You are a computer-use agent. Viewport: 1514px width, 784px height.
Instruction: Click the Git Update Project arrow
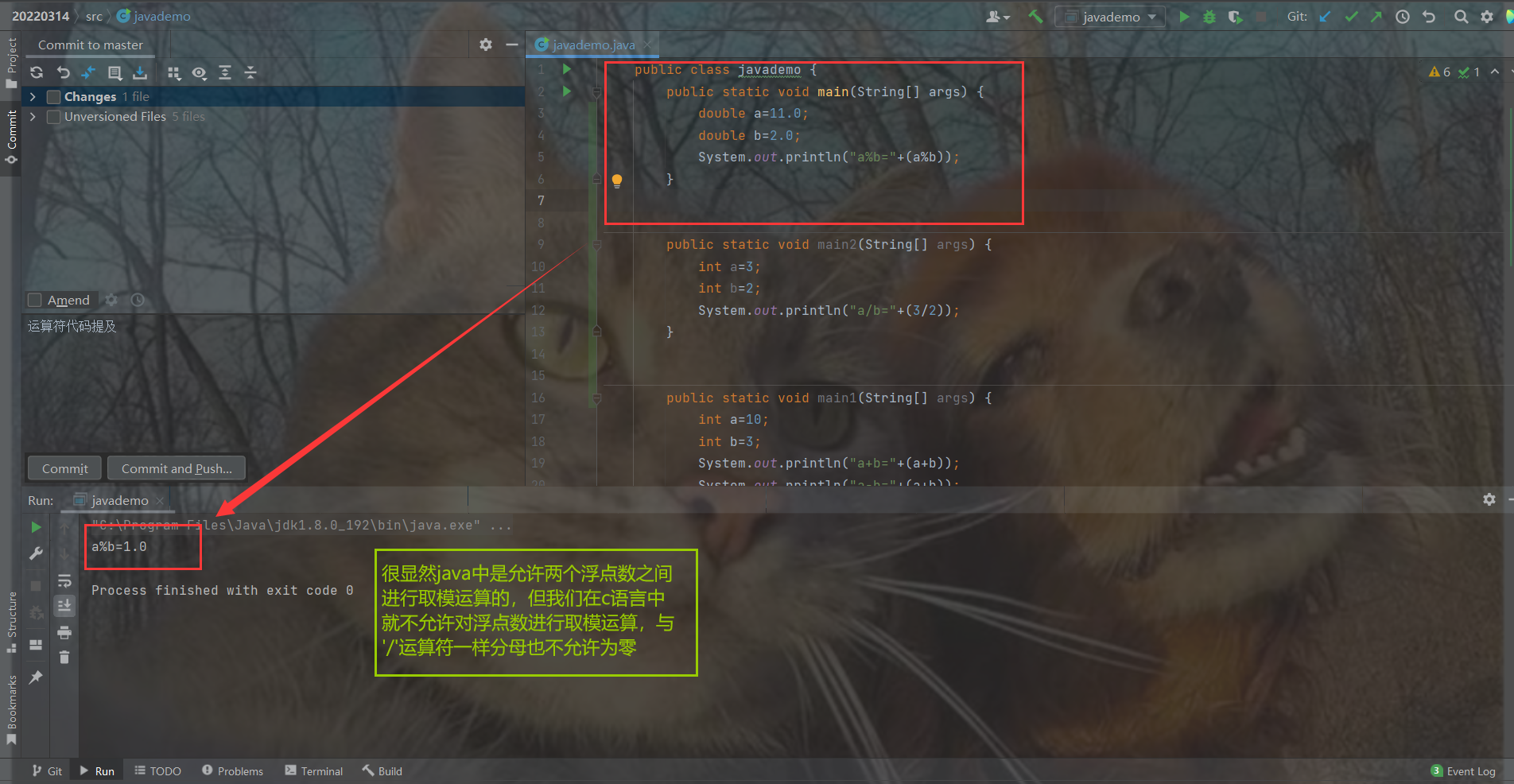pyautogui.click(x=1325, y=17)
